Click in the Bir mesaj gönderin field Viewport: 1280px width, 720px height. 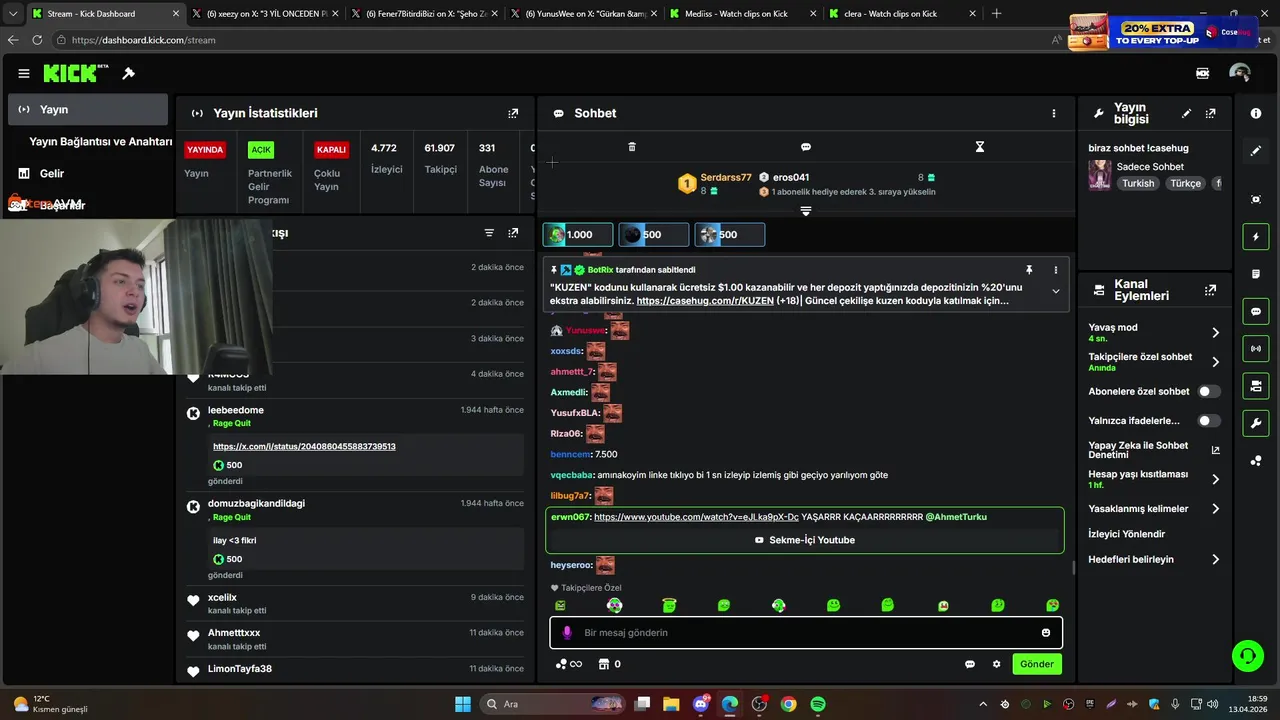(806, 632)
